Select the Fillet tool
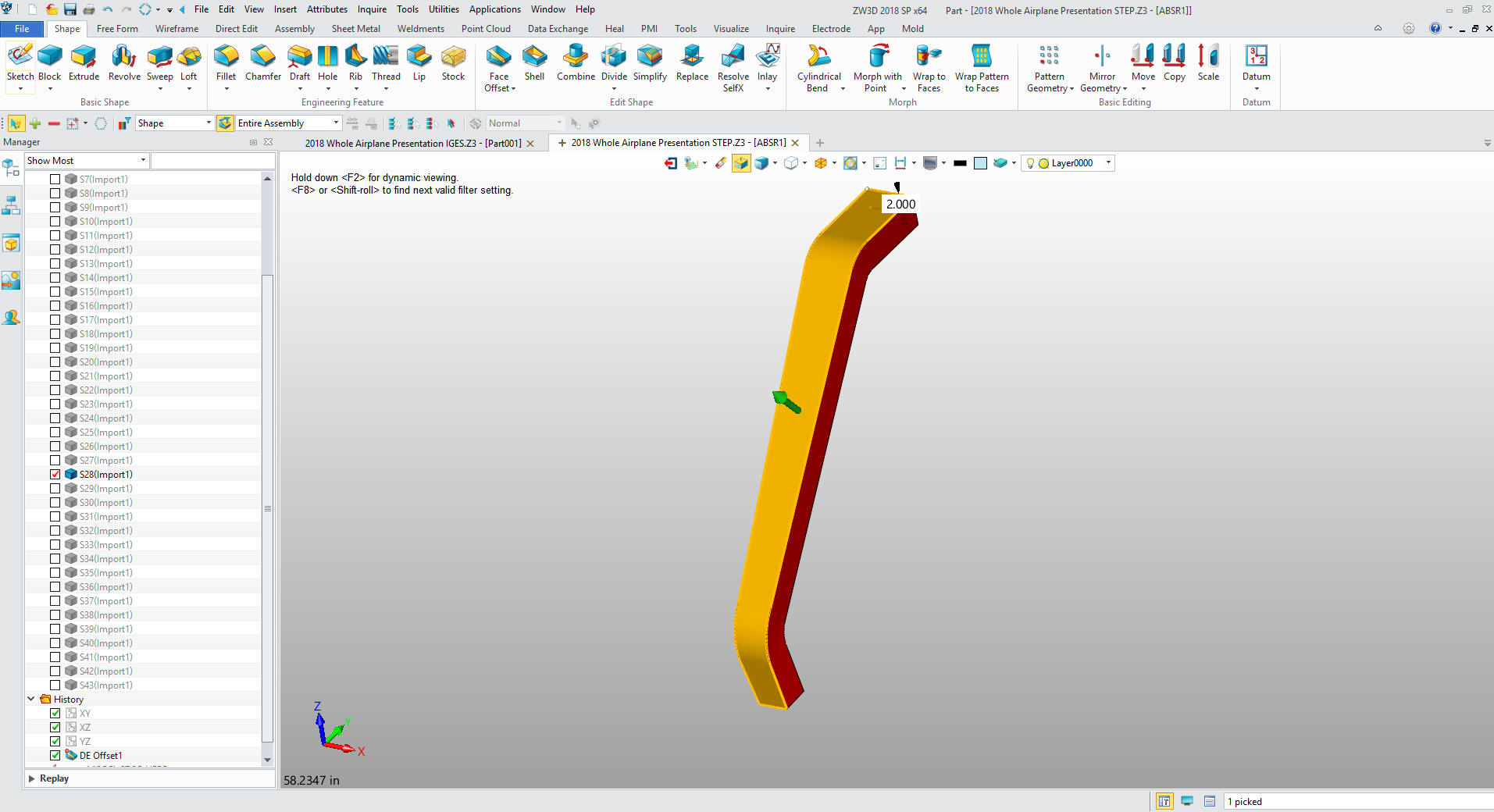This screenshot has height=812, width=1494. point(226,62)
